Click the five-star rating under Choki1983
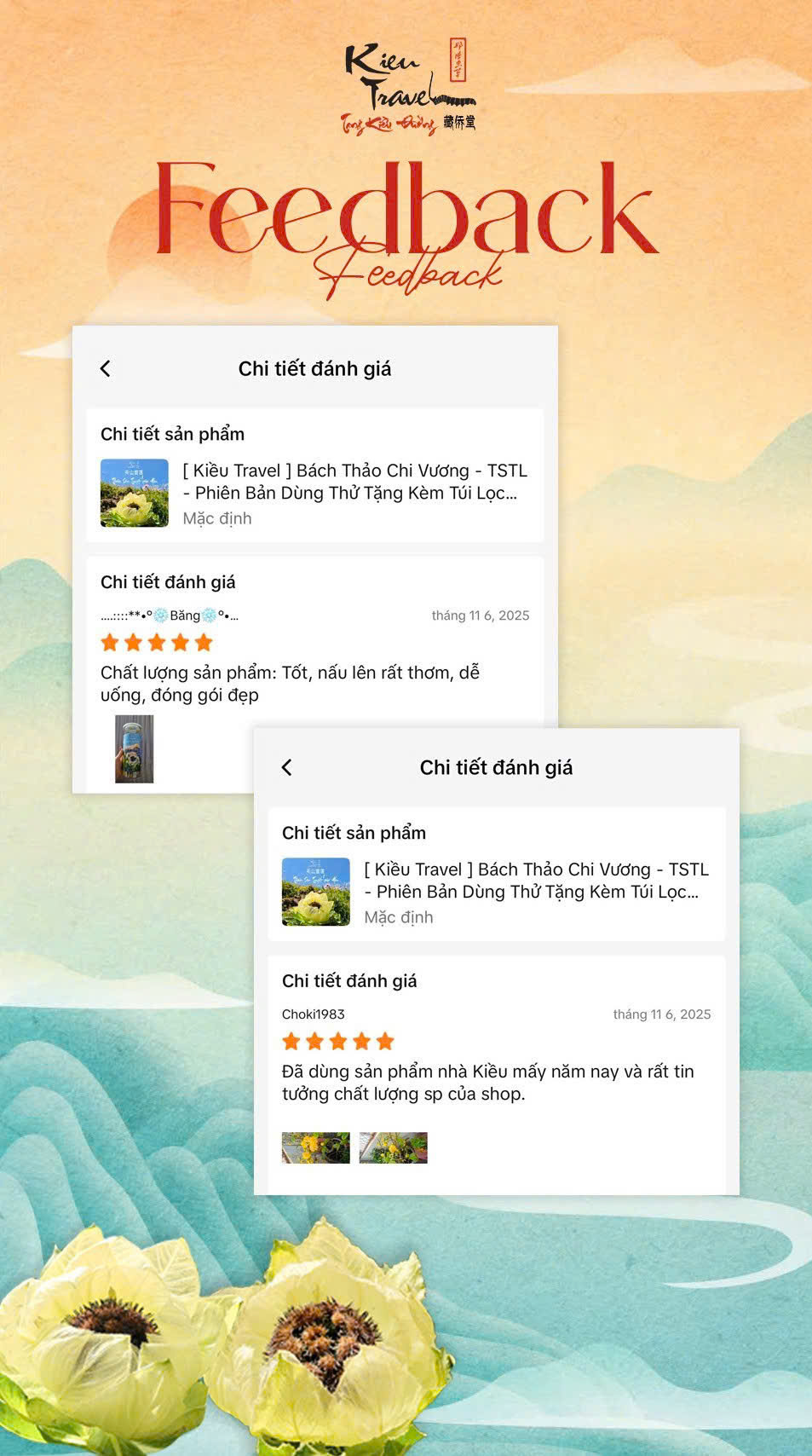The width and height of the screenshot is (812, 1456). [338, 1041]
